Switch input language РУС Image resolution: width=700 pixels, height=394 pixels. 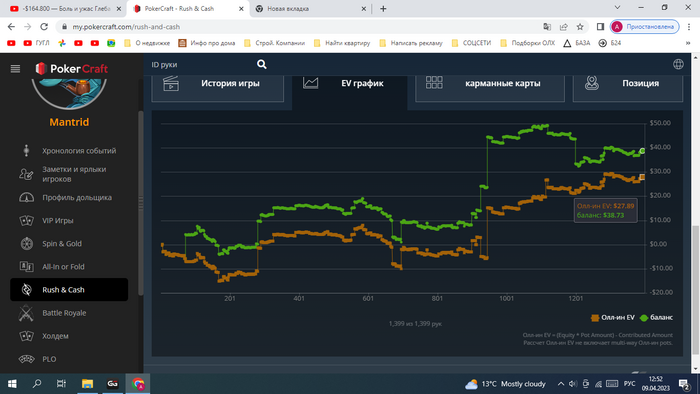coord(629,384)
